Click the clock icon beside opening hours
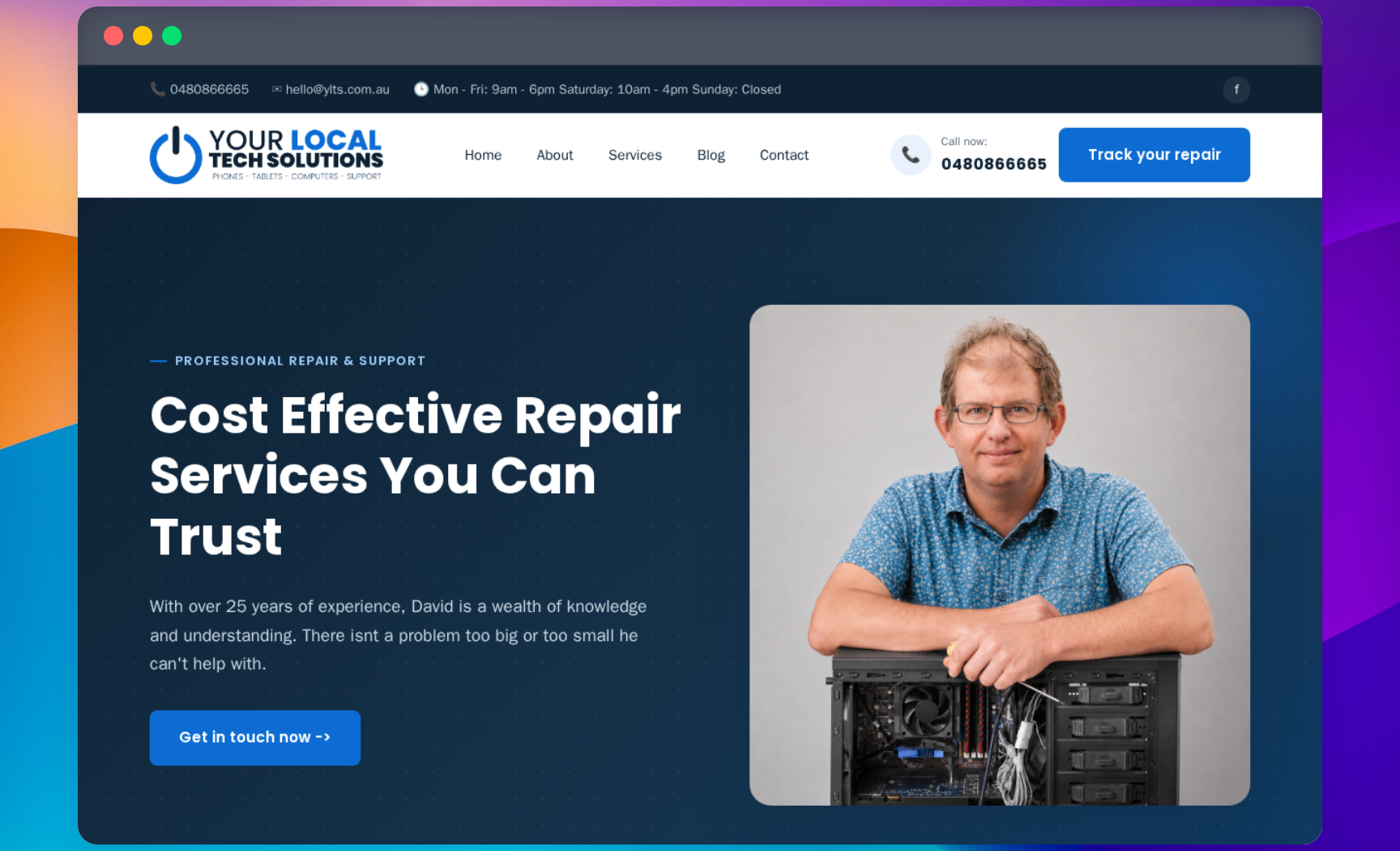 pos(421,89)
